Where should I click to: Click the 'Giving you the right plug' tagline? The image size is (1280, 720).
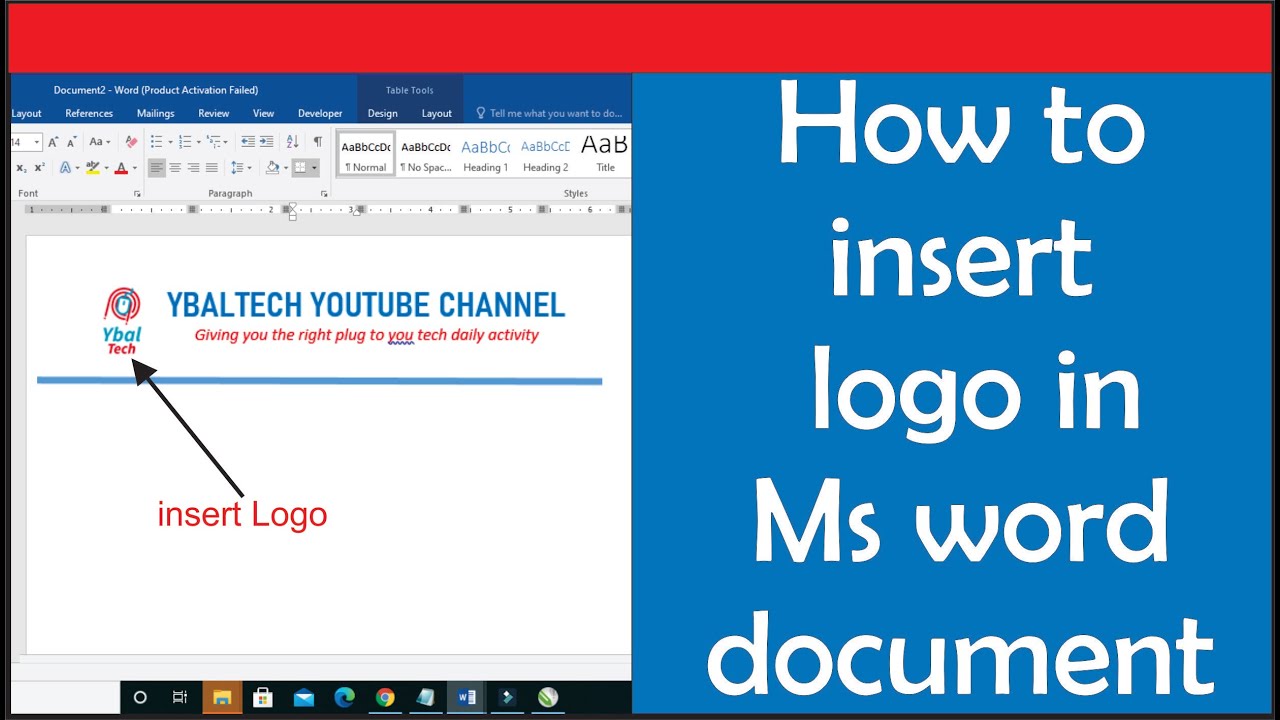pyautogui.click(x=366, y=335)
